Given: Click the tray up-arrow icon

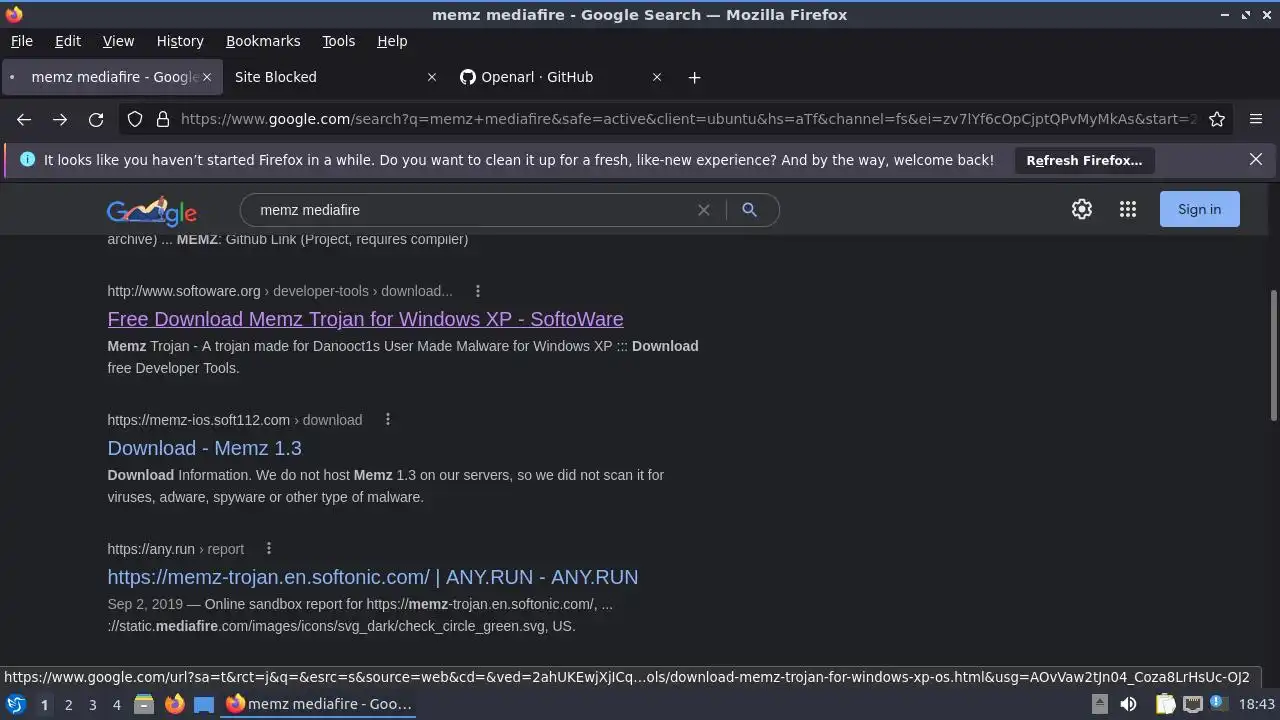Looking at the screenshot, I should (1099, 704).
